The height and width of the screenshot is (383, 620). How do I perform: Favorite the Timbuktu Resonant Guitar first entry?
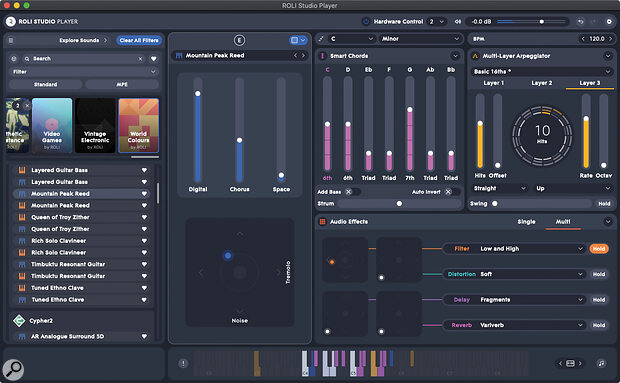pos(144,264)
